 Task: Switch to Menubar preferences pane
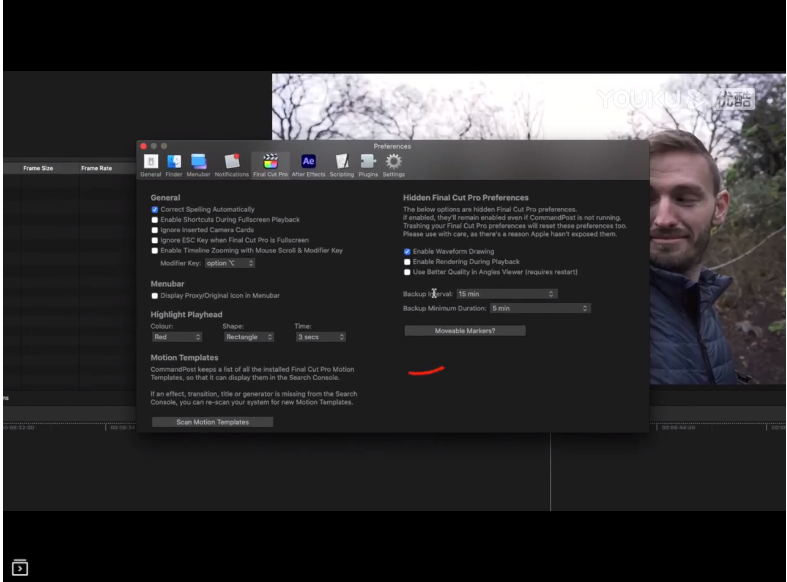point(198,165)
